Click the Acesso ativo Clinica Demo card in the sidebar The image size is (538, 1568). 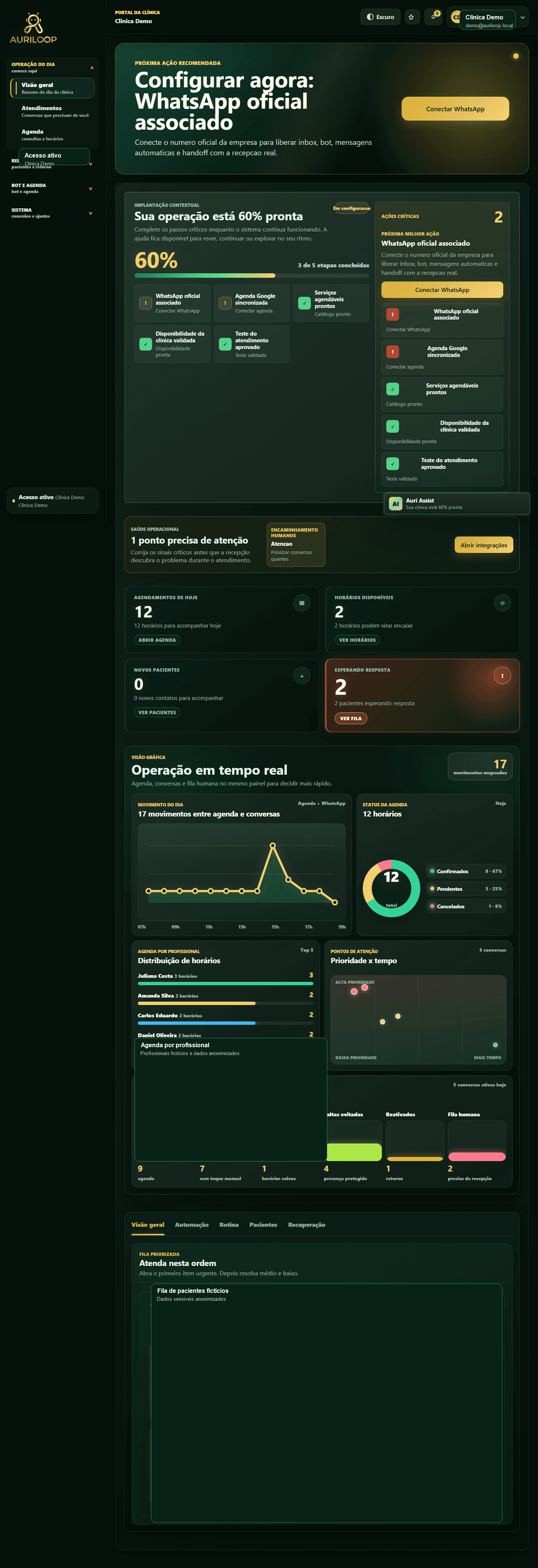click(52, 501)
